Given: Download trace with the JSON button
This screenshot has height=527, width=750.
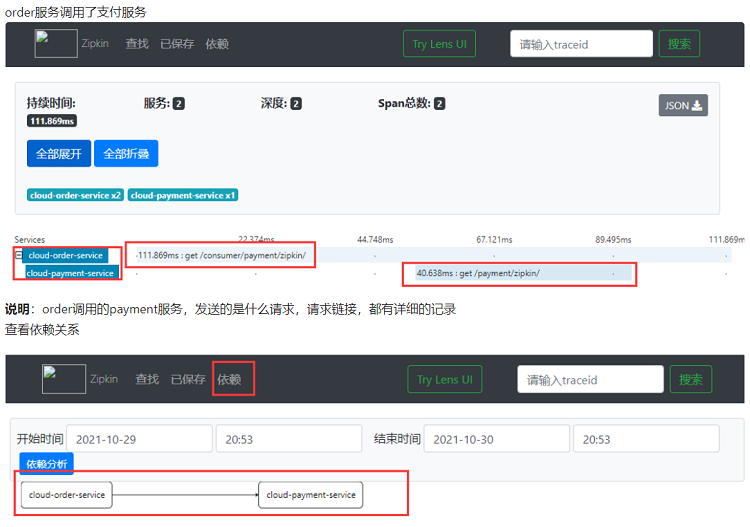Looking at the screenshot, I should [x=683, y=105].
